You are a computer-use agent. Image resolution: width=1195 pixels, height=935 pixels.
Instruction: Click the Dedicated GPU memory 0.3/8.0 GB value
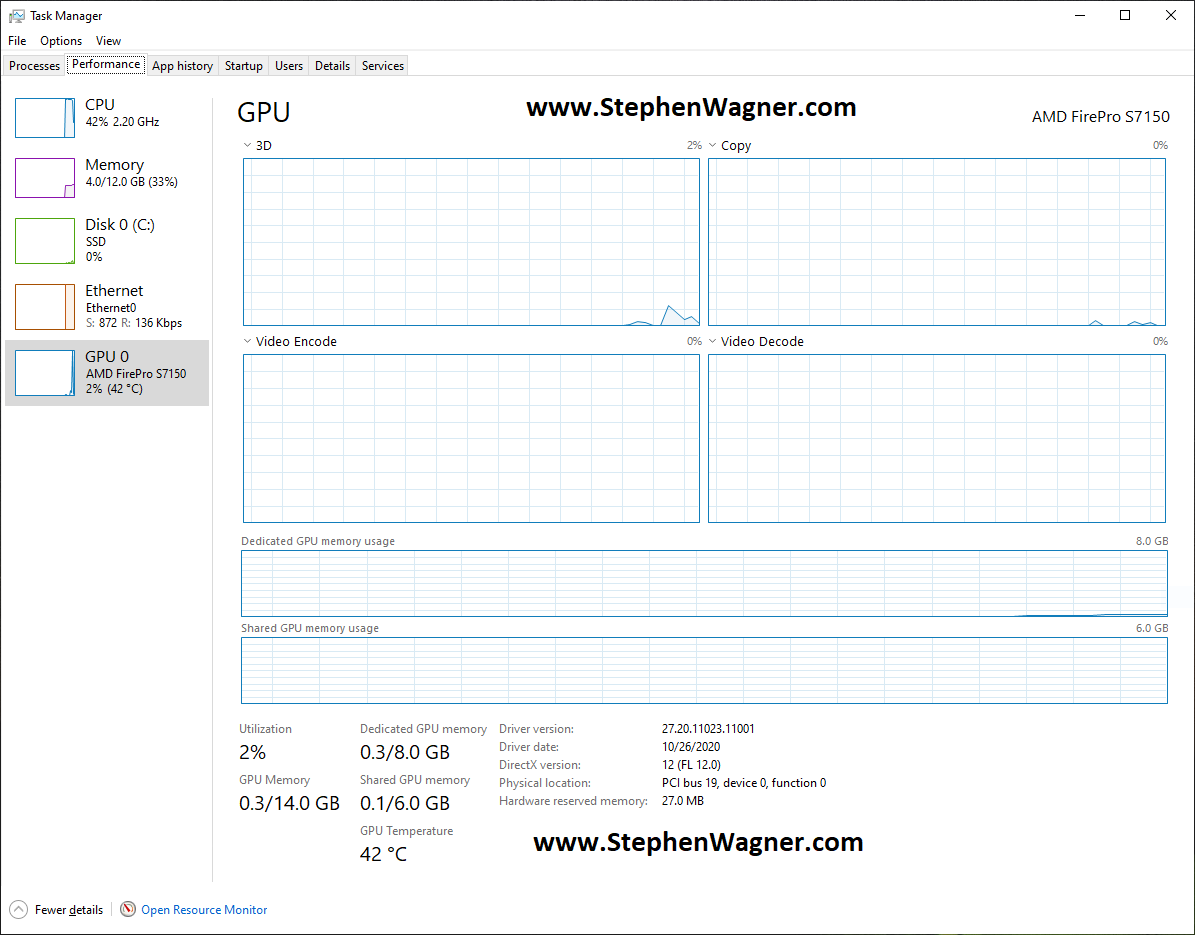(405, 753)
